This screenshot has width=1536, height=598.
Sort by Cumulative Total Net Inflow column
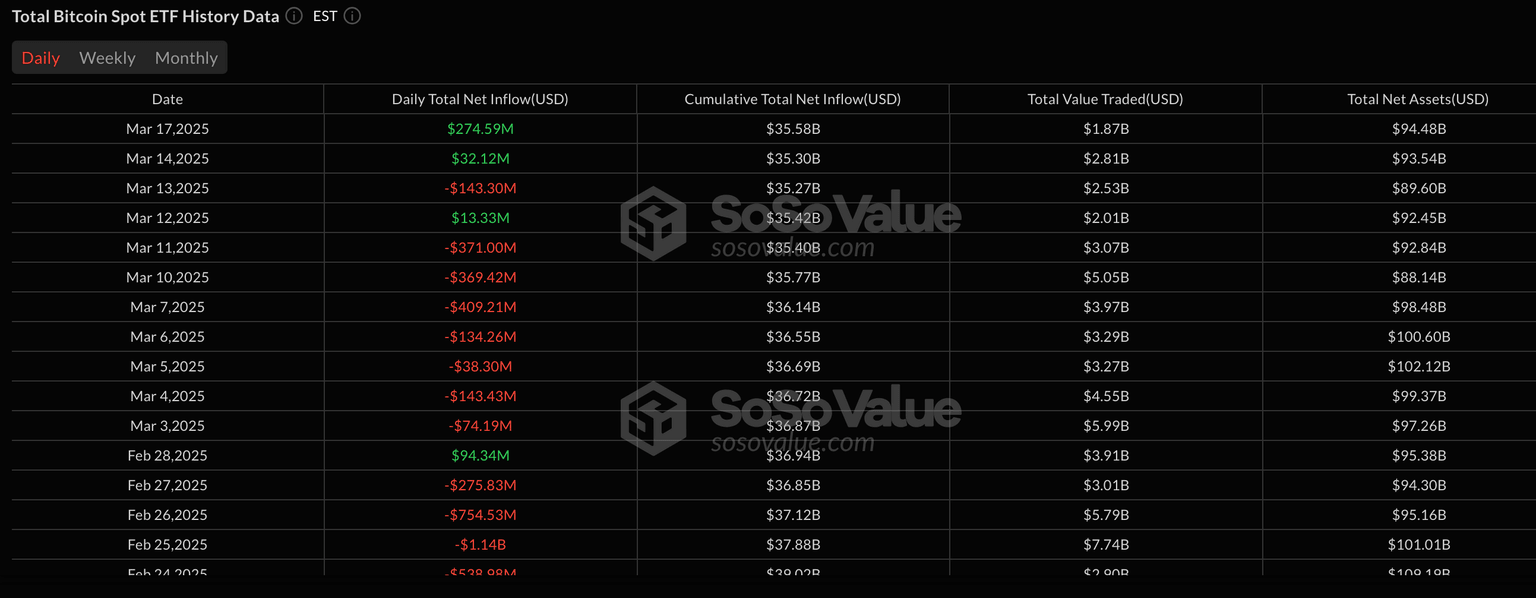(792, 98)
